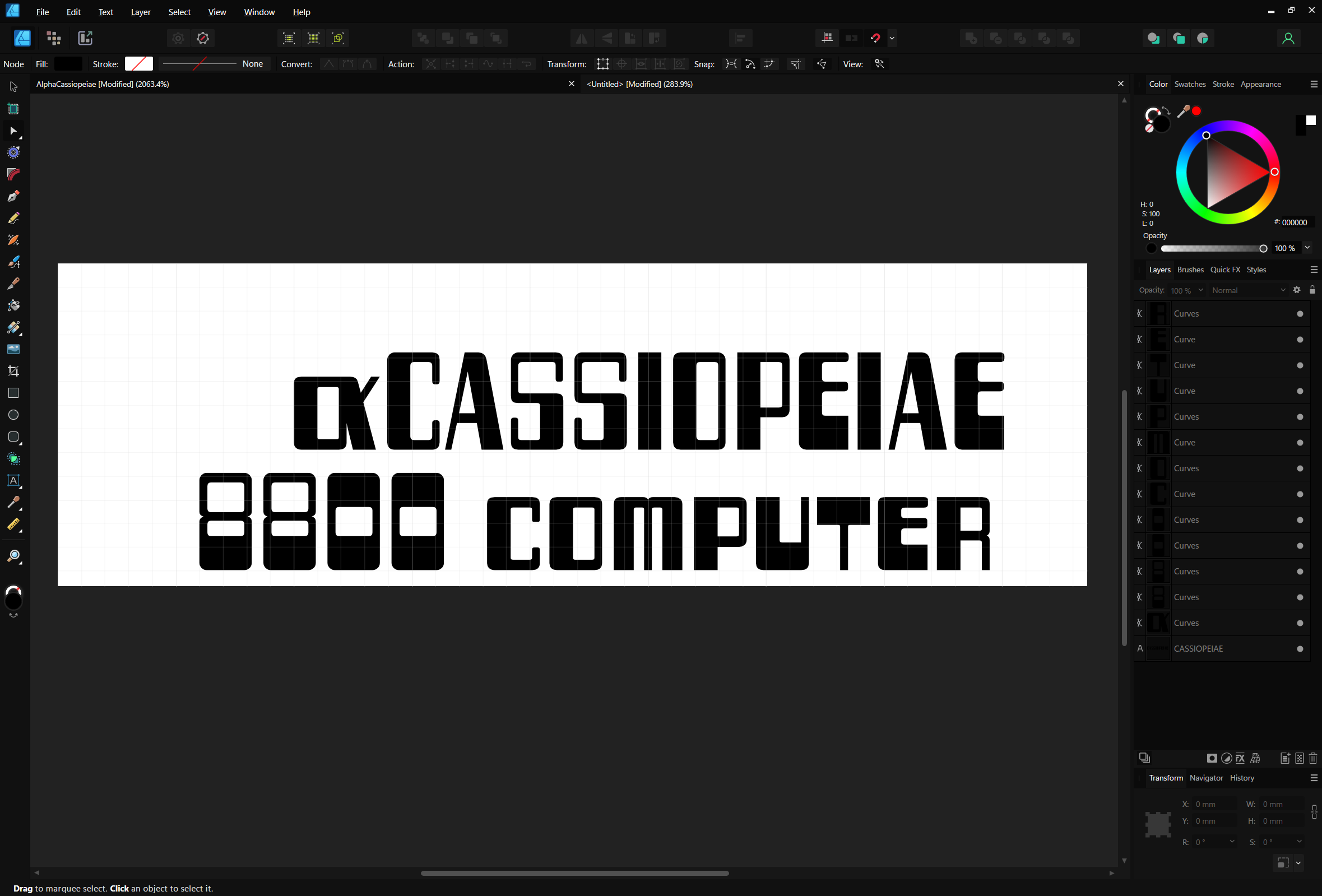The image size is (1322, 896).
Task: Click the Delete Layer trash icon
Action: pos(1313,758)
